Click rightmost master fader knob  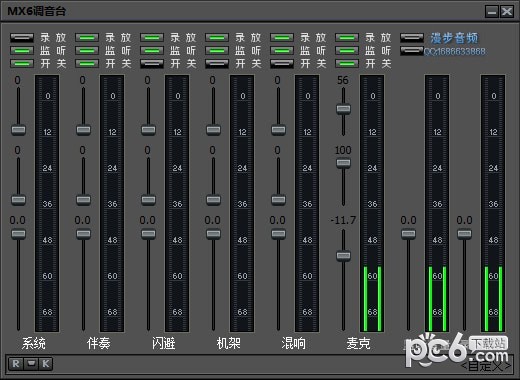pyautogui.click(x=464, y=234)
